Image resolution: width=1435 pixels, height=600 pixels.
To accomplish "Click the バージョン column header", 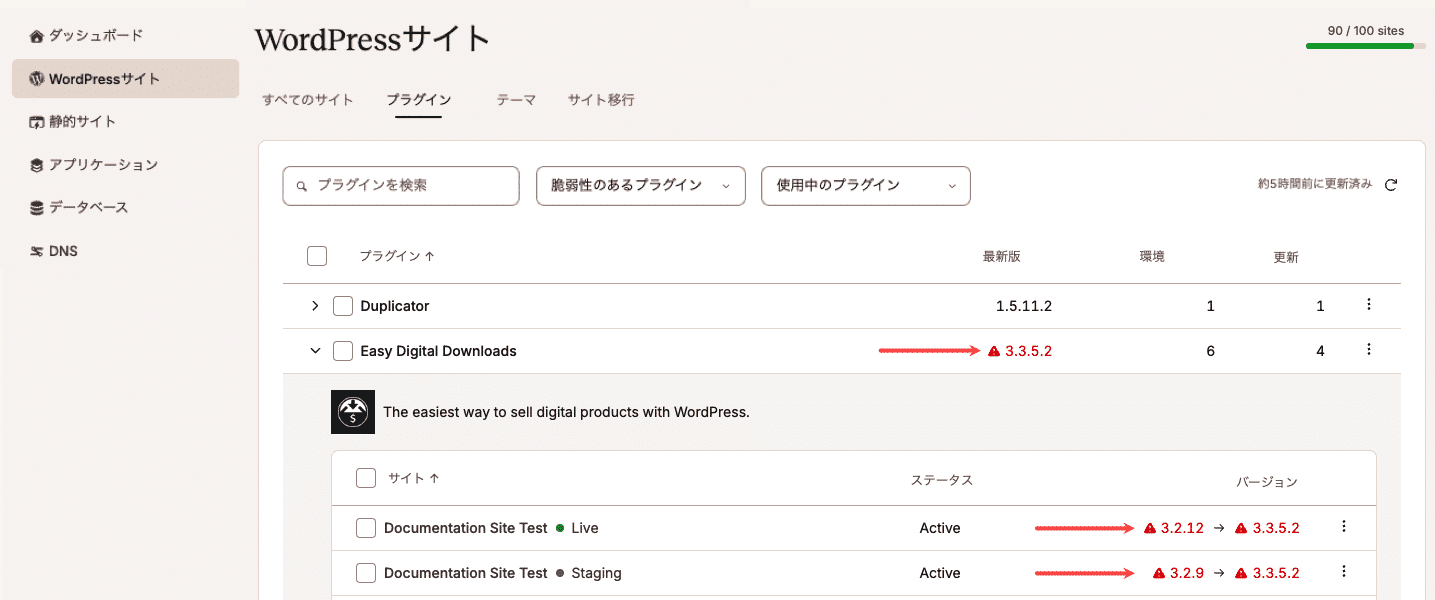I will [1267, 482].
